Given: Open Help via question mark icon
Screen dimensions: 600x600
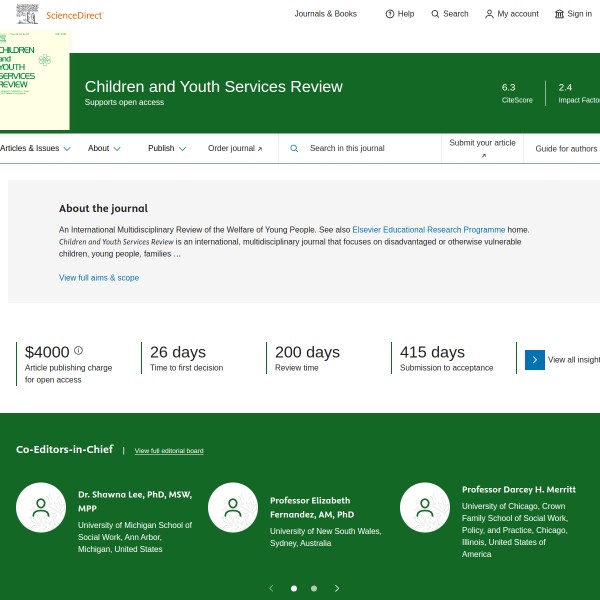Looking at the screenshot, I should point(390,14).
